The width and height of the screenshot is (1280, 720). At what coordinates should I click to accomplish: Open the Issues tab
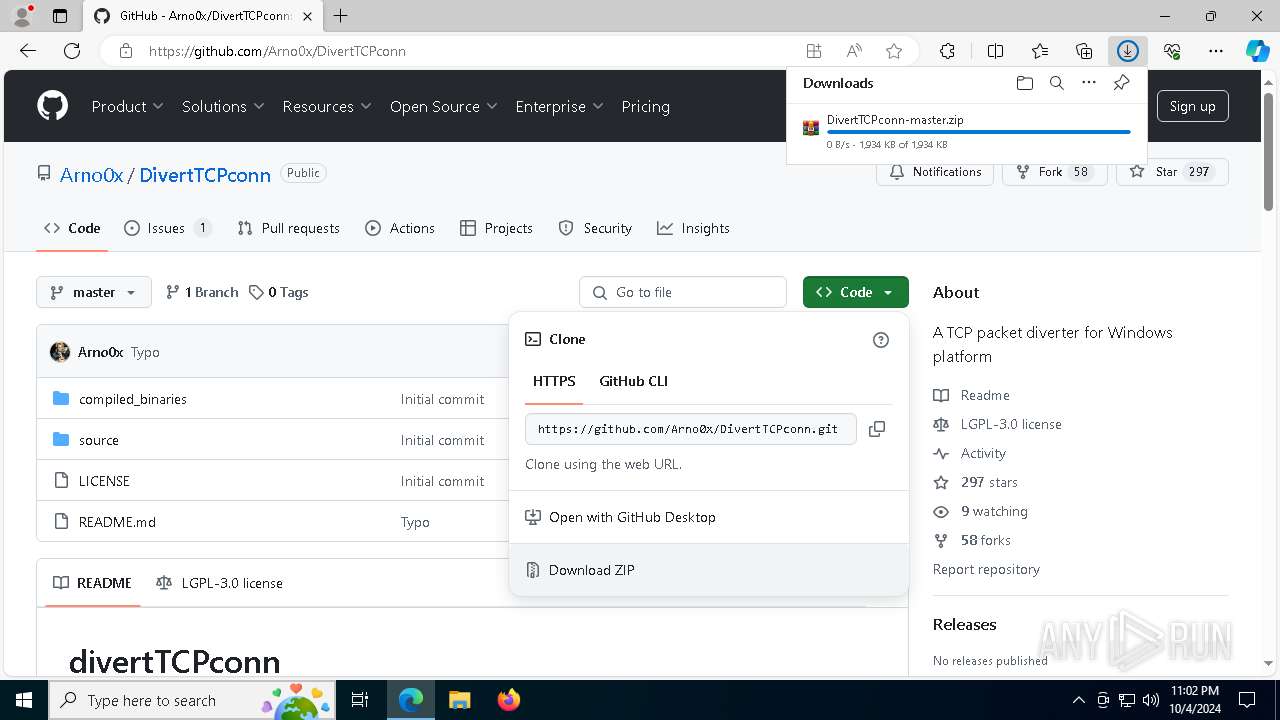point(168,228)
